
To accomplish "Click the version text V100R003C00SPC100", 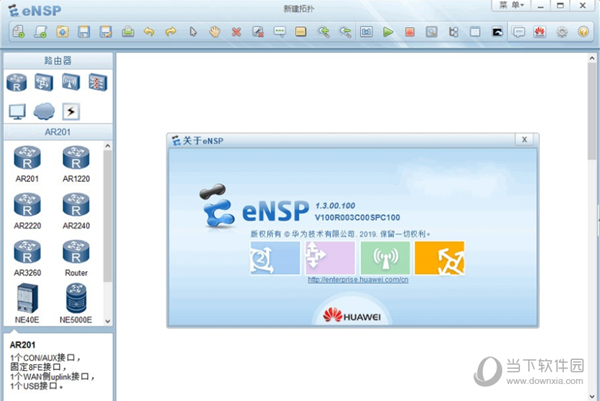I will click(357, 217).
